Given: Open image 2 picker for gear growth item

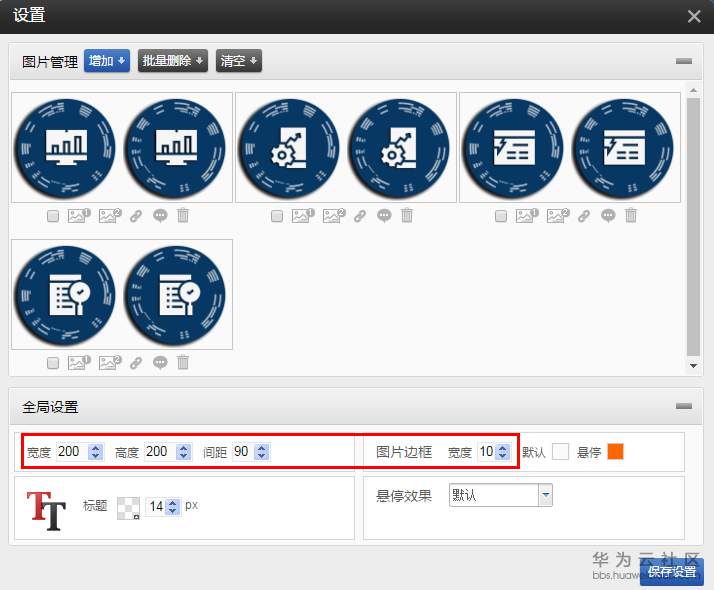Looking at the screenshot, I should [x=334, y=215].
